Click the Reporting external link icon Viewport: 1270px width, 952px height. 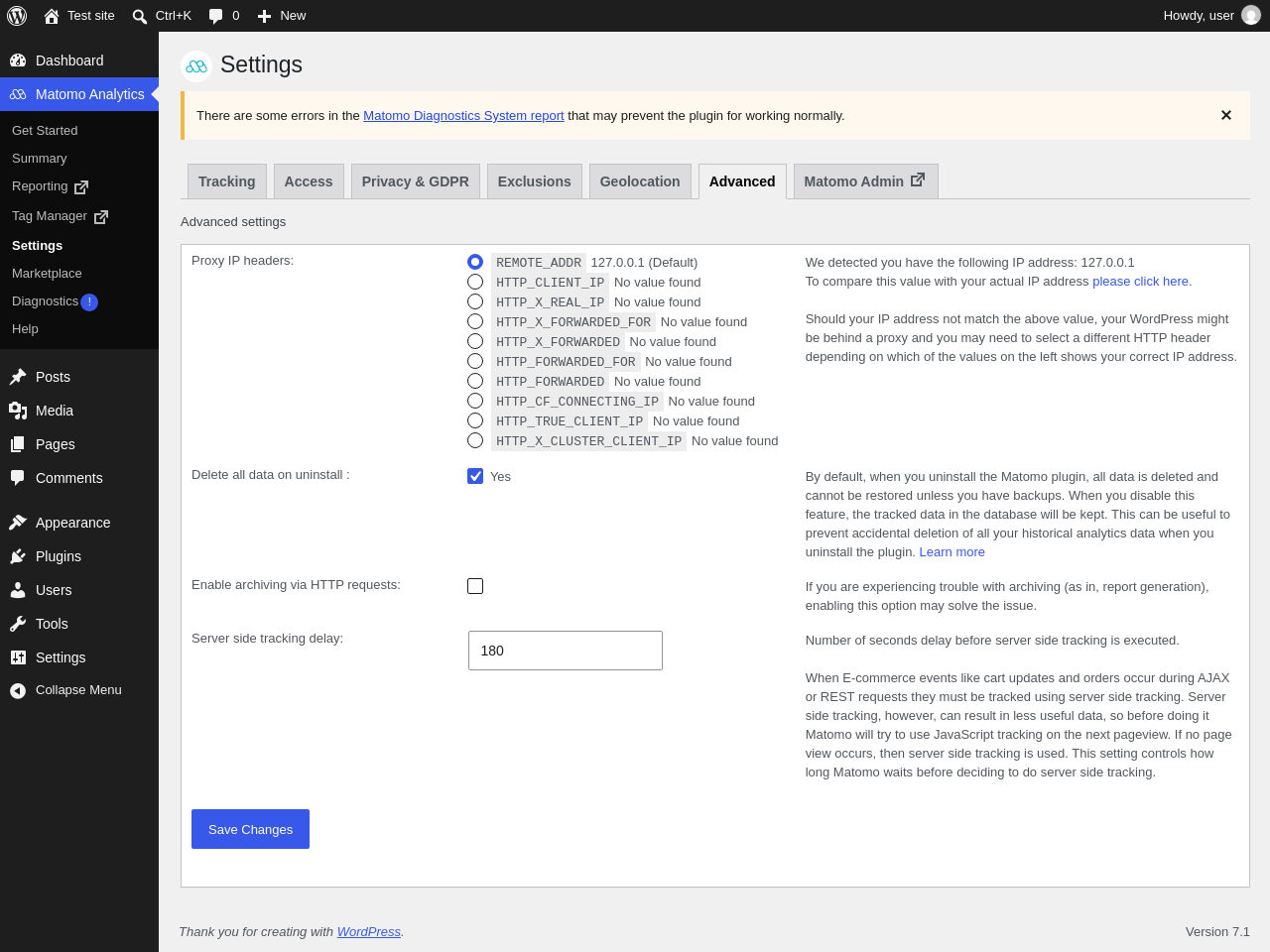point(81,187)
